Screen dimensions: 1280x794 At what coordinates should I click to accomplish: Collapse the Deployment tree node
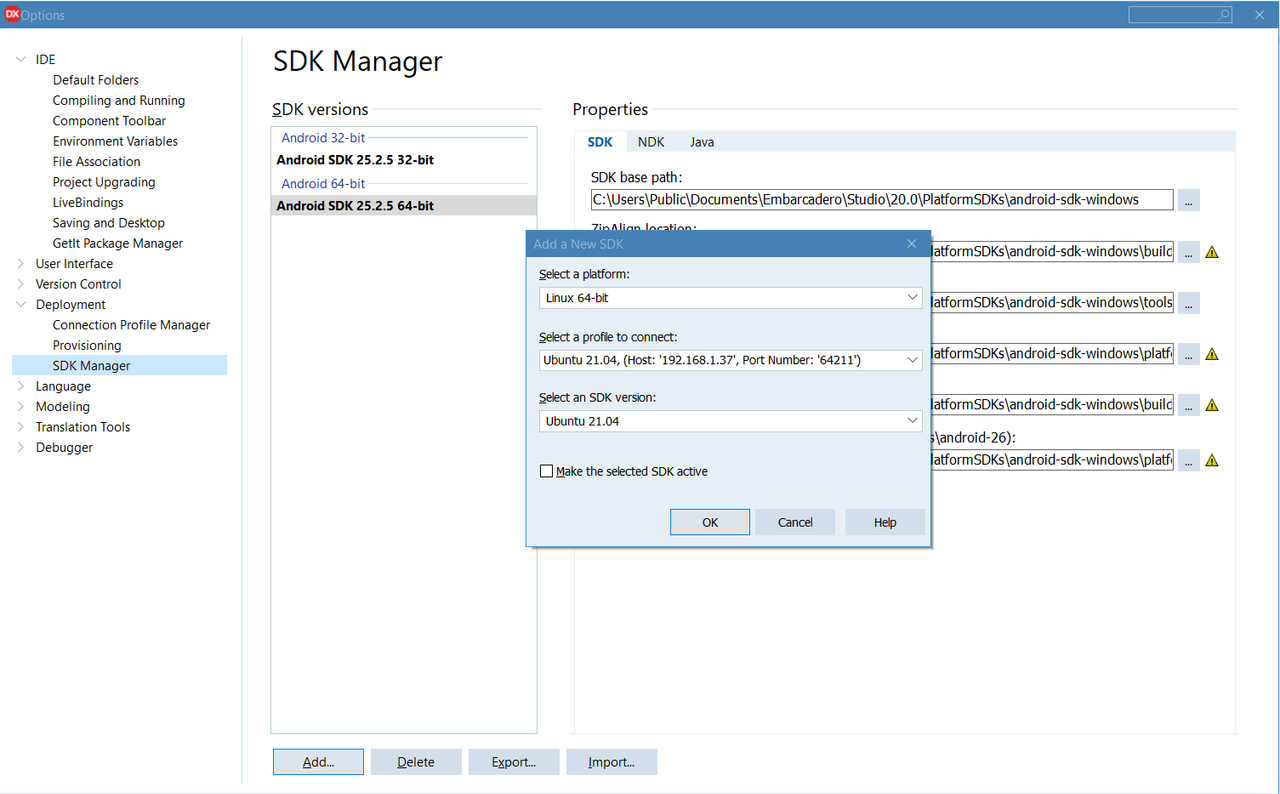21,305
